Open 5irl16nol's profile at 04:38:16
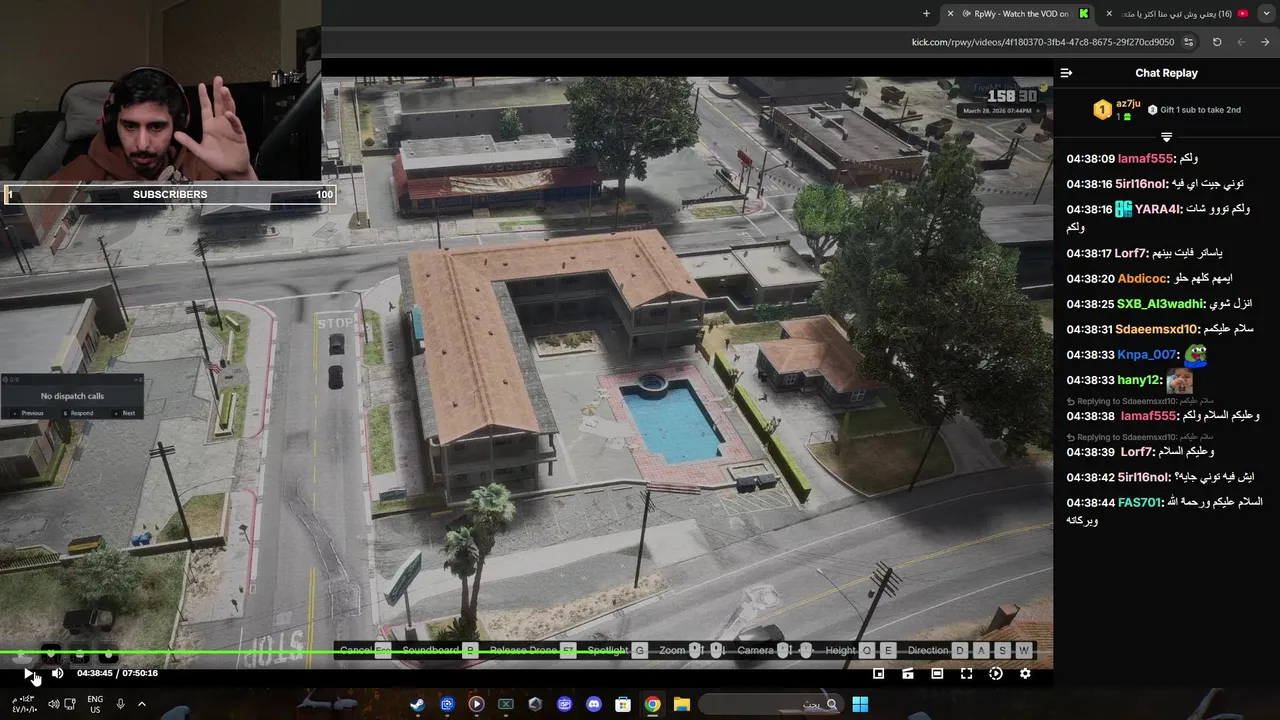 [x=1141, y=184]
